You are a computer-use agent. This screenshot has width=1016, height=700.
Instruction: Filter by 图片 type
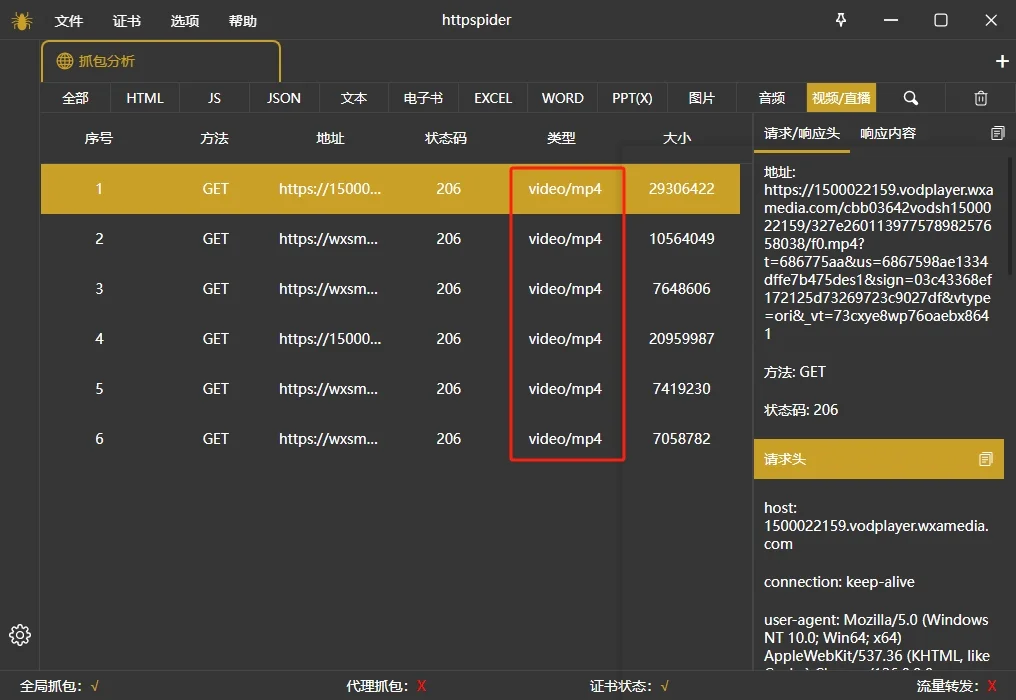click(x=702, y=98)
